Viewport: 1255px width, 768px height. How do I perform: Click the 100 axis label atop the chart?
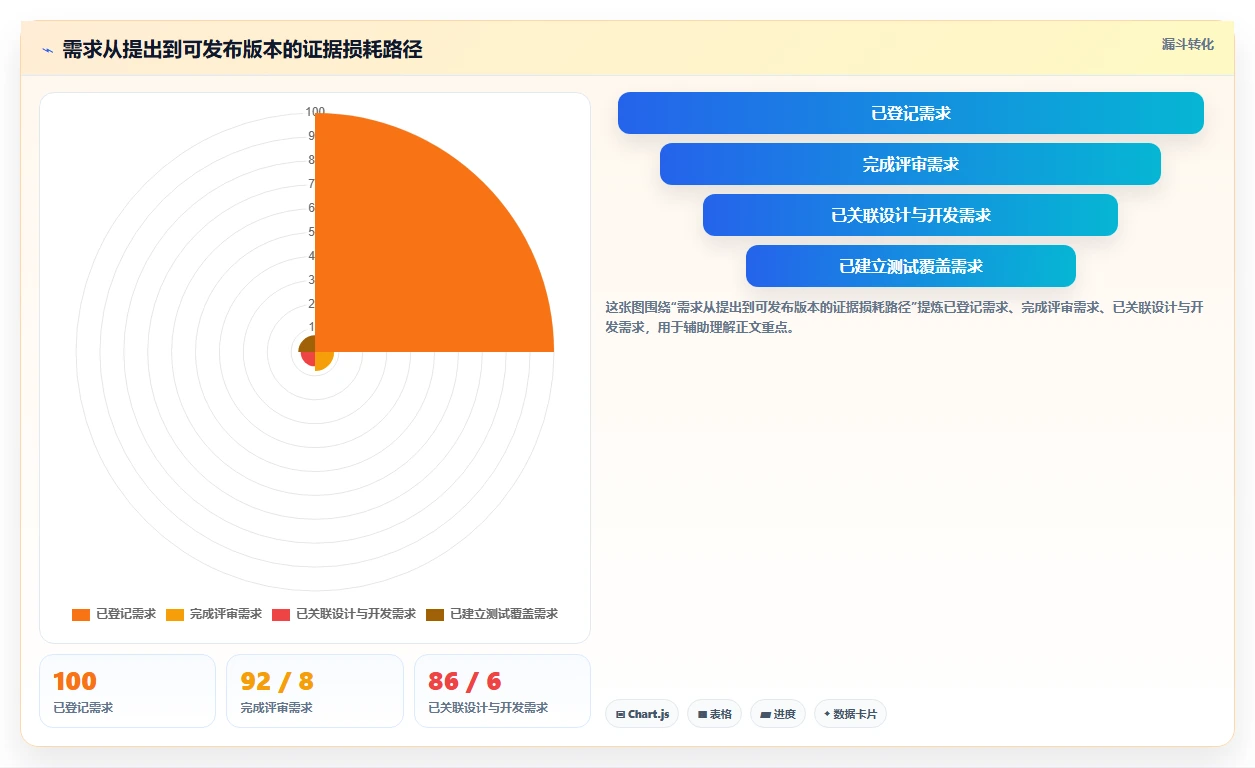(x=315, y=112)
